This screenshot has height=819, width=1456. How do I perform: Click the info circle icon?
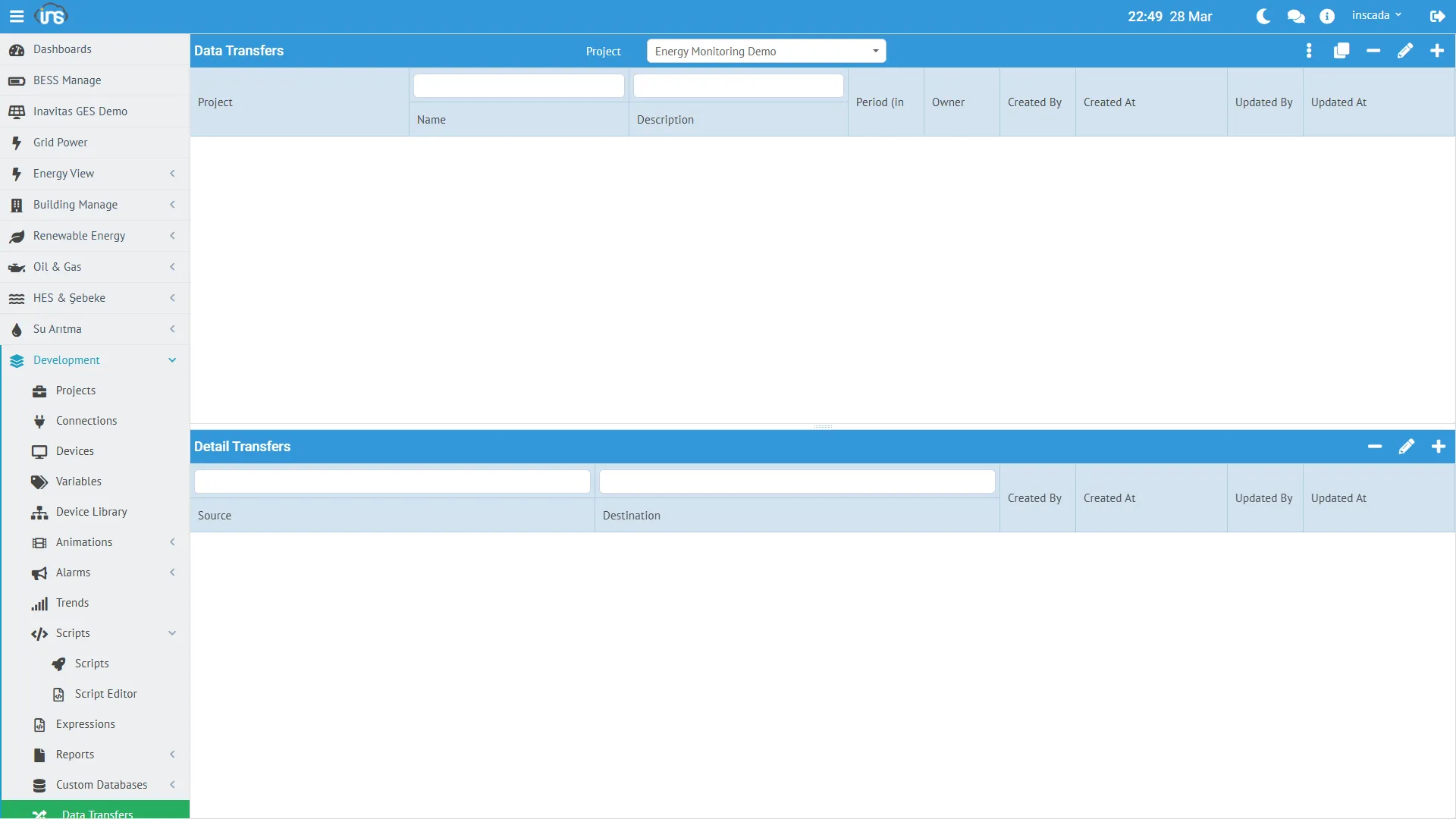[x=1327, y=16]
